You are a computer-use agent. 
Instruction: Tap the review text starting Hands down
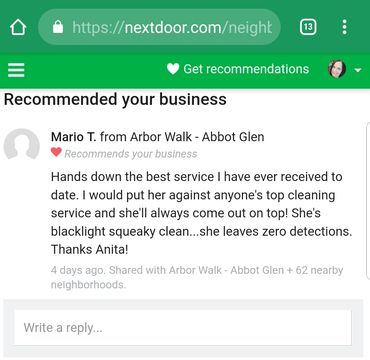(201, 213)
